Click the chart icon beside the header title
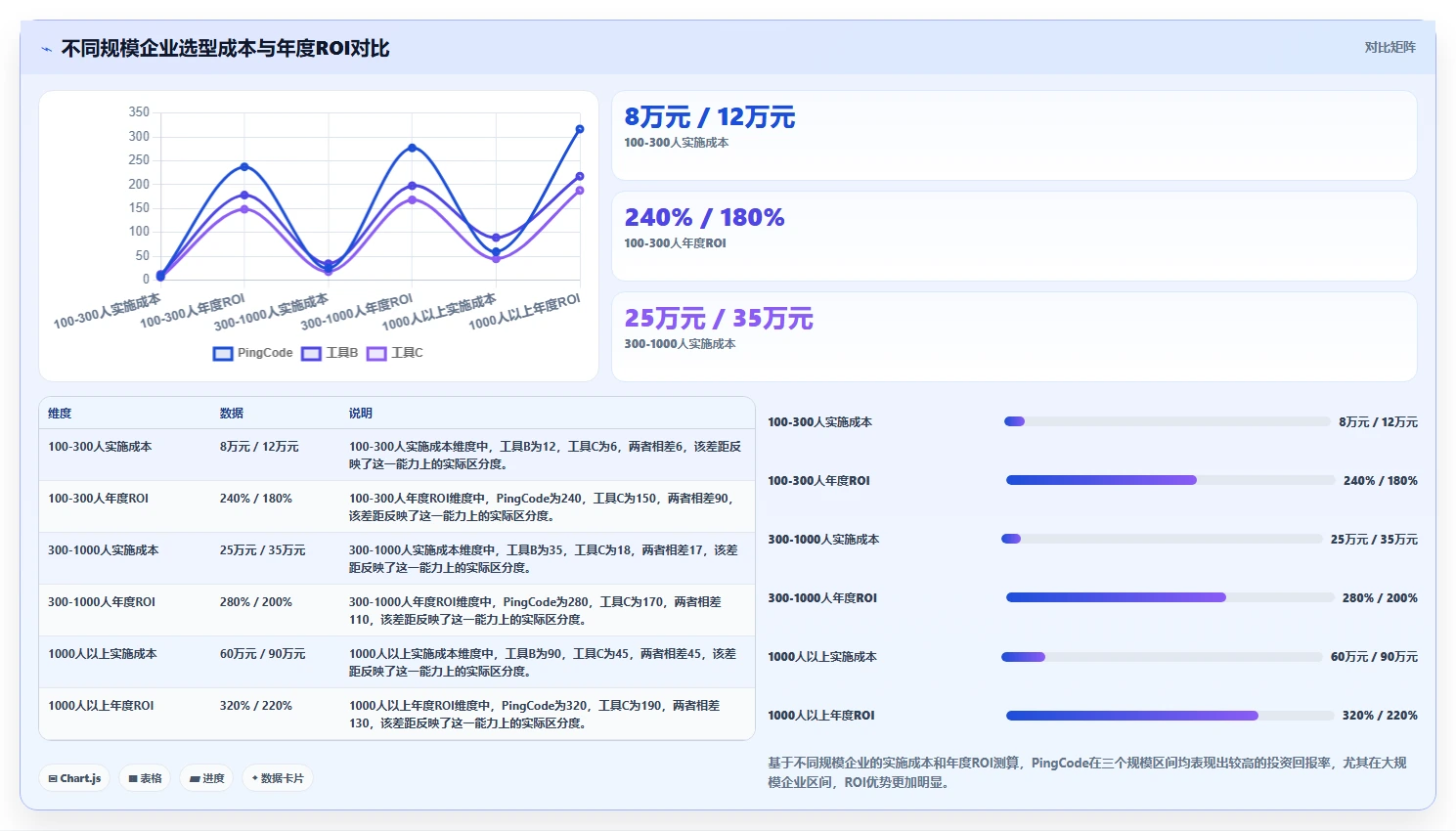Image resolution: width=1456 pixels, height=831 pixels. point(46,49)
